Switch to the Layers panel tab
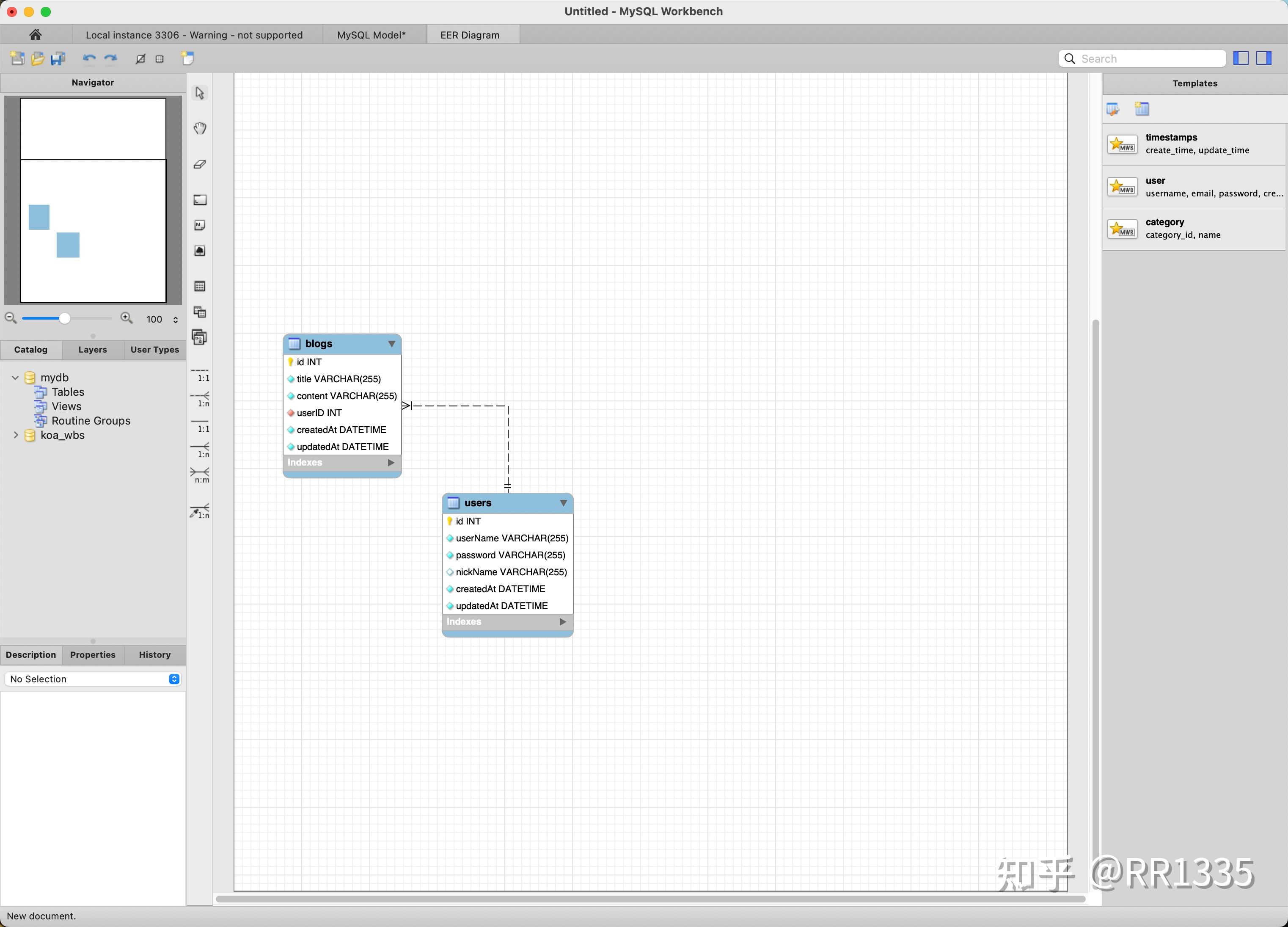 [92, 349]
